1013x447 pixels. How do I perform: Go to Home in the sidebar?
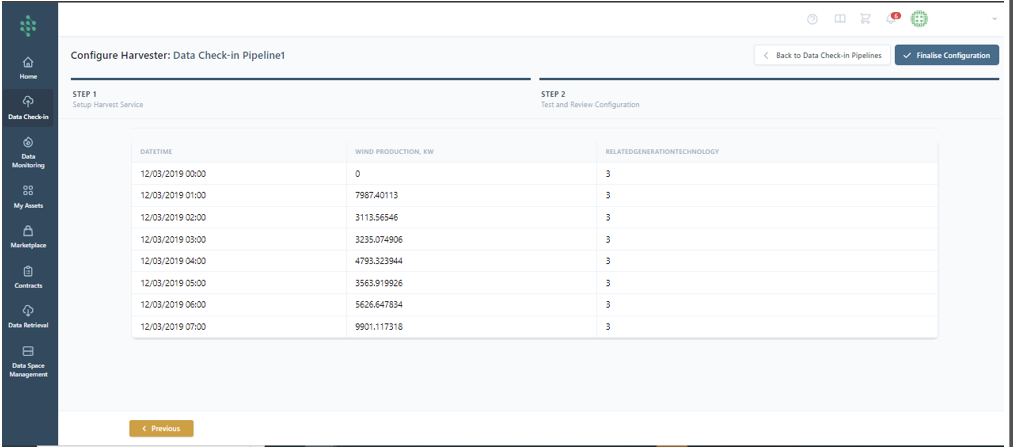(x=28, y=67)
